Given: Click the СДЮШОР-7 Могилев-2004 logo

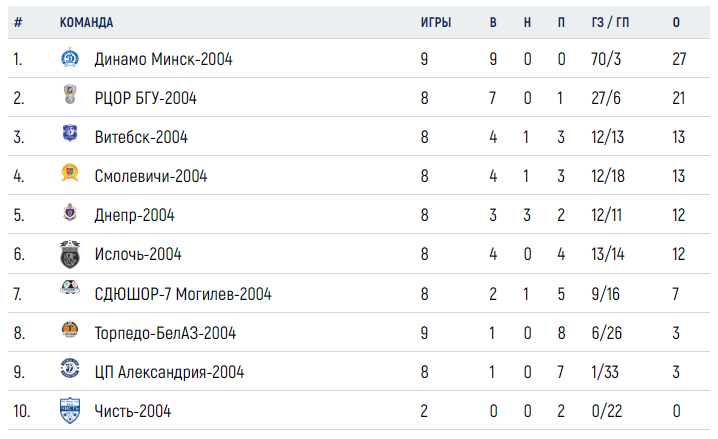Looking at the screenshot, I should point(70,287).
